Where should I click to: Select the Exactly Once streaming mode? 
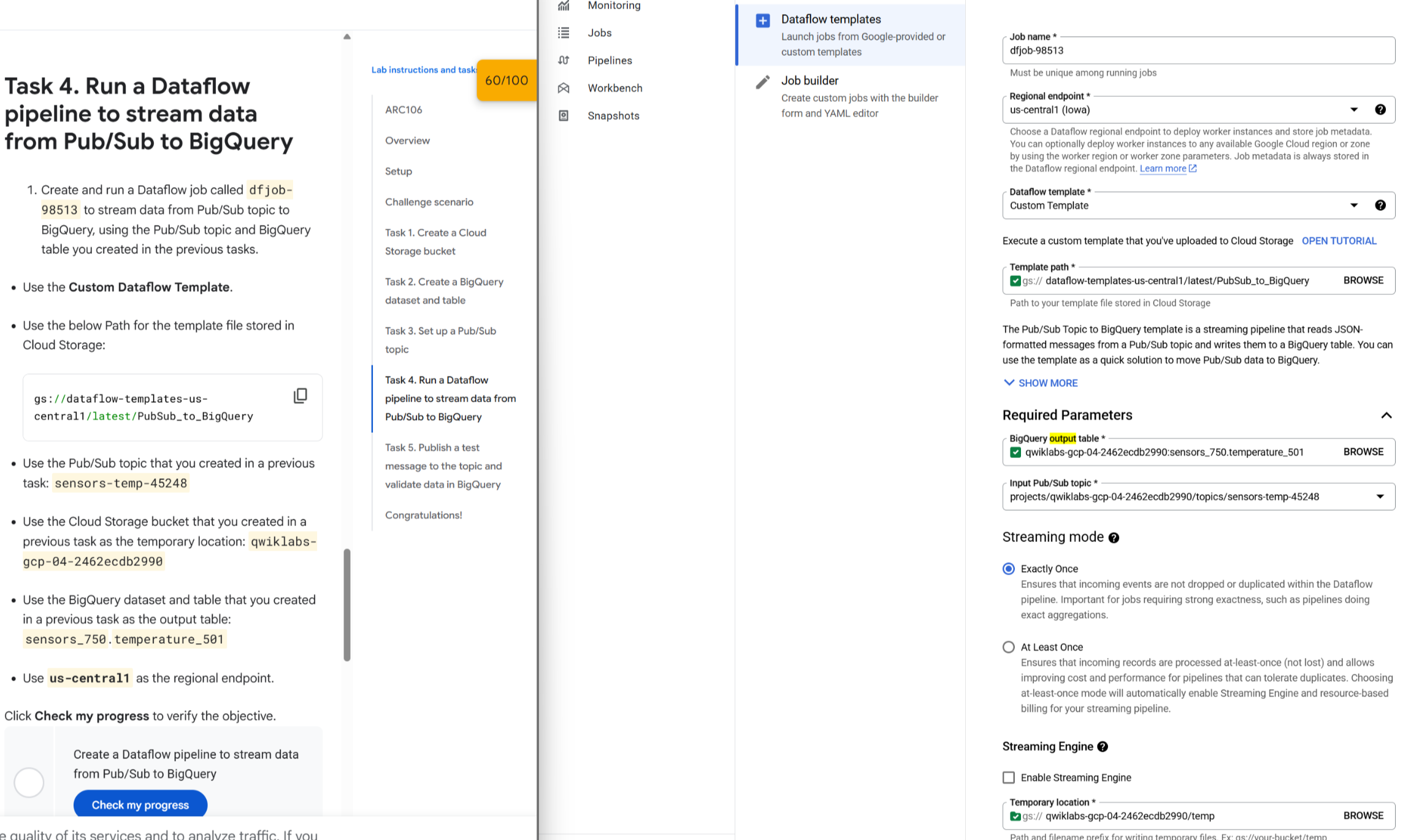point(1008,568)
